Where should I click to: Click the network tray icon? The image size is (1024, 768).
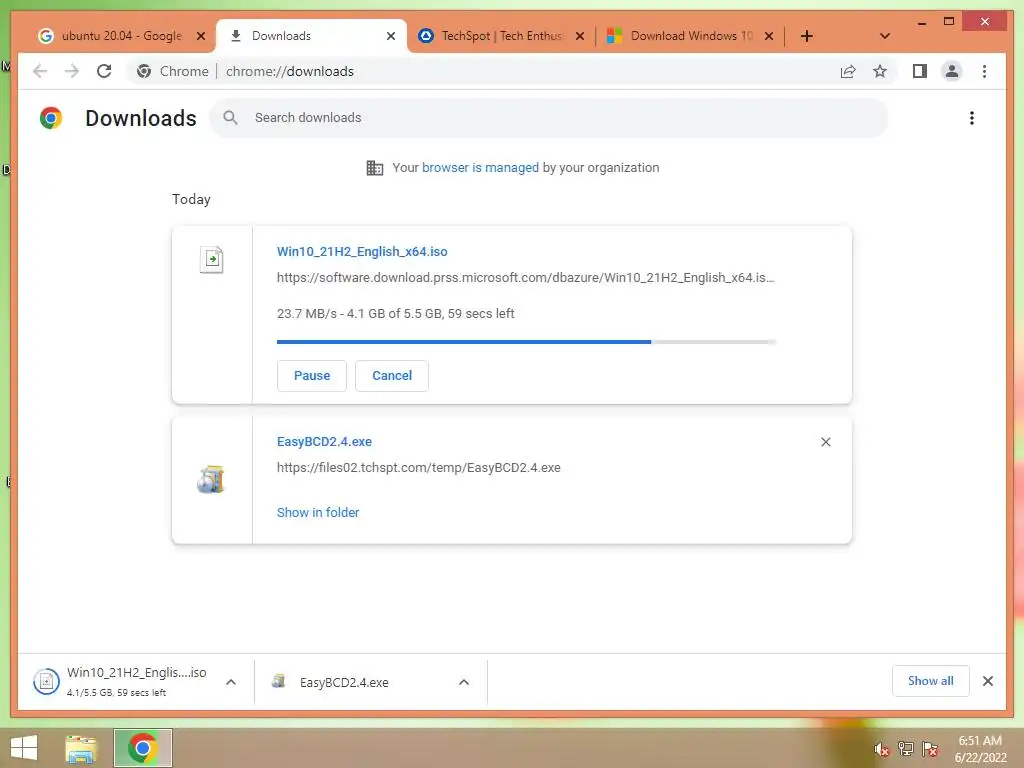906,749
